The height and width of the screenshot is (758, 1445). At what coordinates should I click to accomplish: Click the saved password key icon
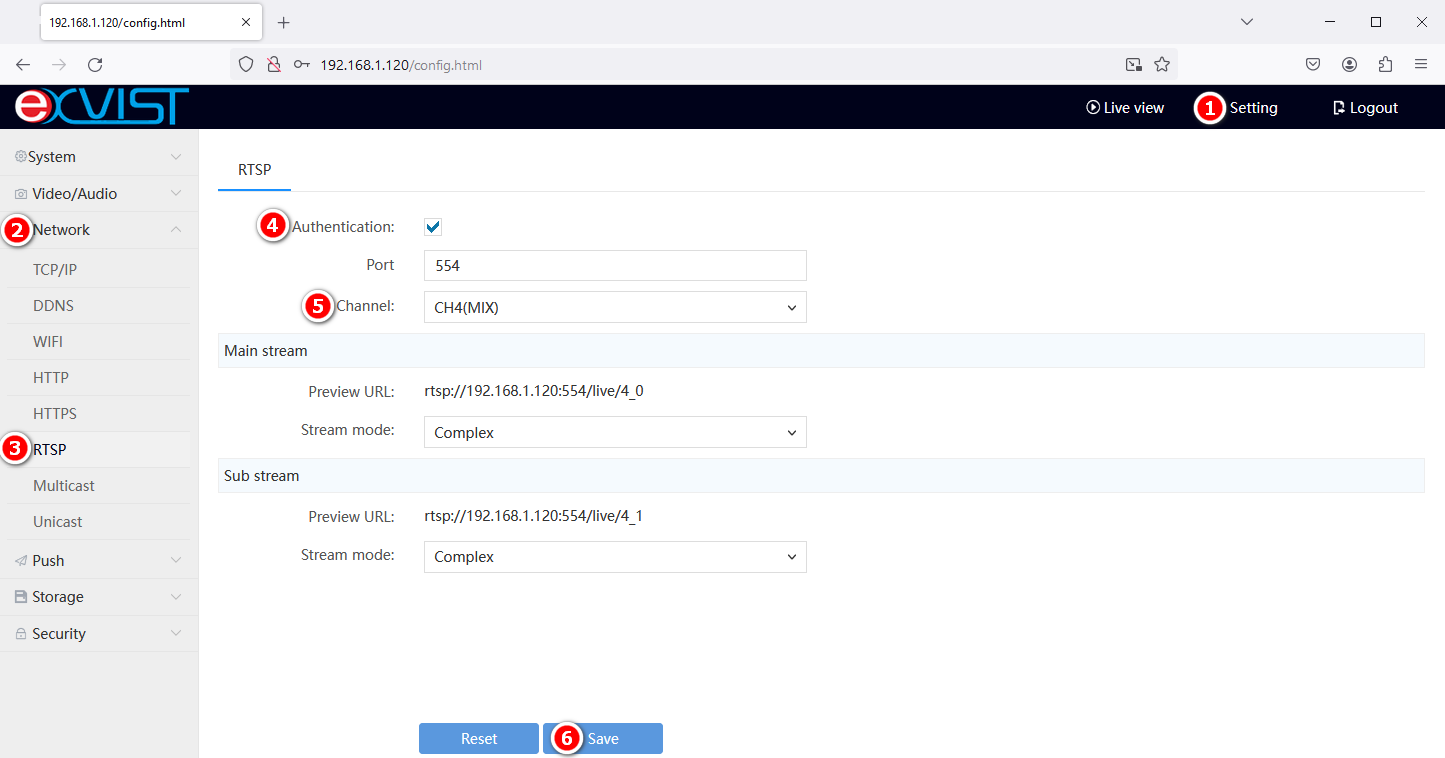(301, 64)
